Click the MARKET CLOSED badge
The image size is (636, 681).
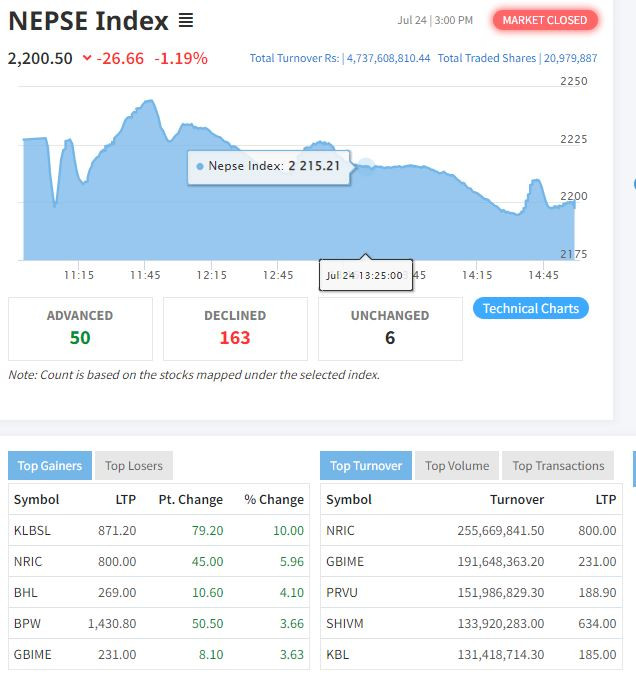click(545, 20)
